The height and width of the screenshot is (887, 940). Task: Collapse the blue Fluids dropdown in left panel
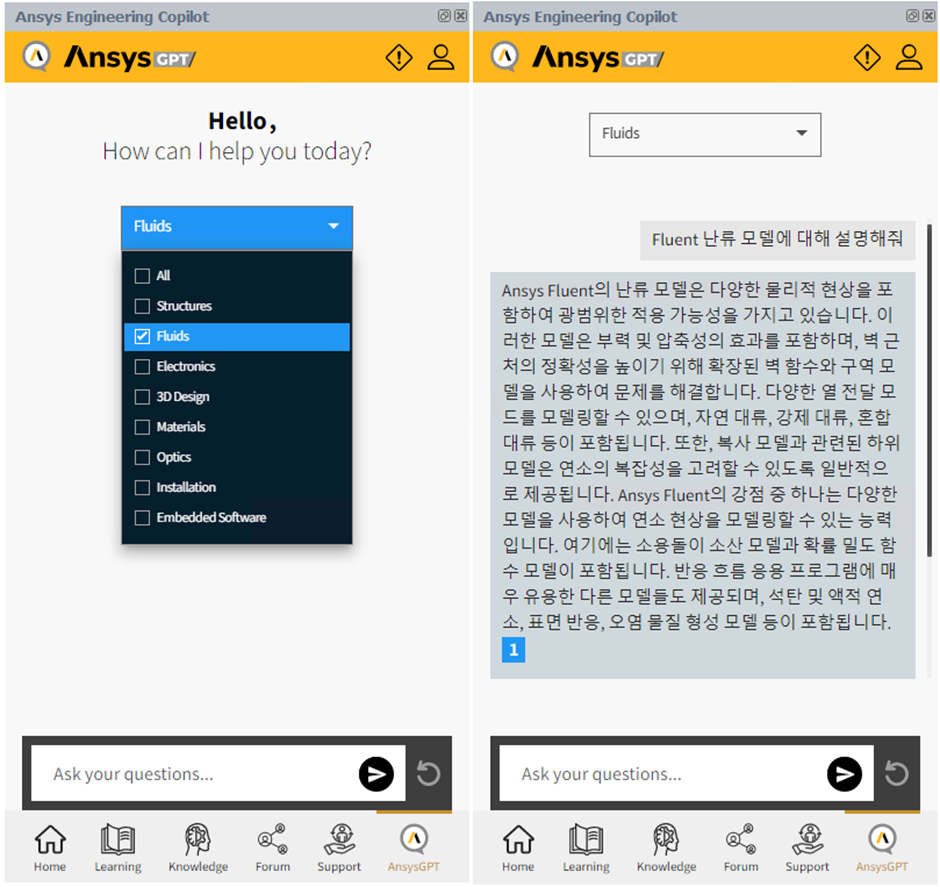pyautogui.click(x=237, y=227)
